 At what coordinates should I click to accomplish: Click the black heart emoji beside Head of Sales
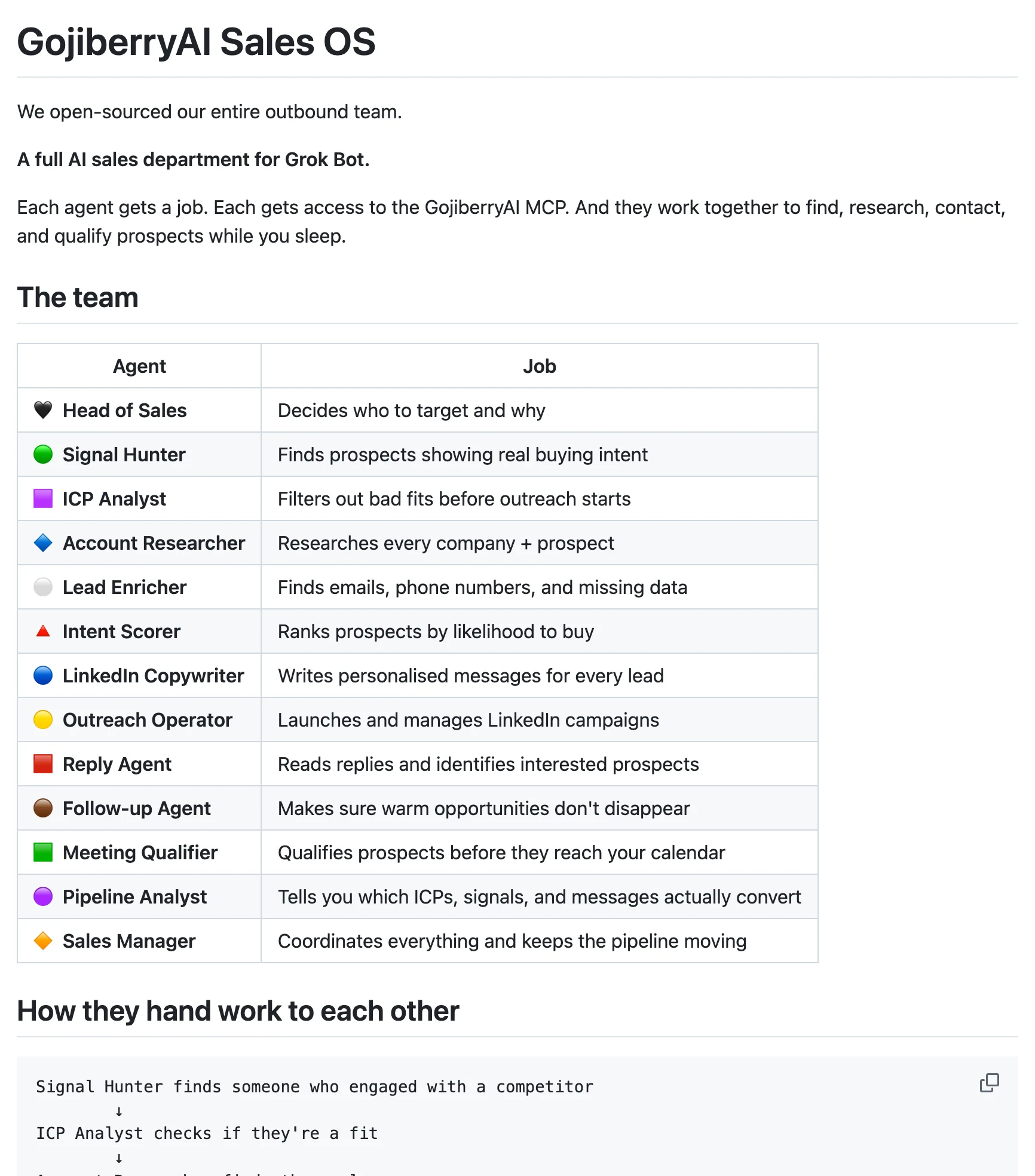click(x=43, y=410)
